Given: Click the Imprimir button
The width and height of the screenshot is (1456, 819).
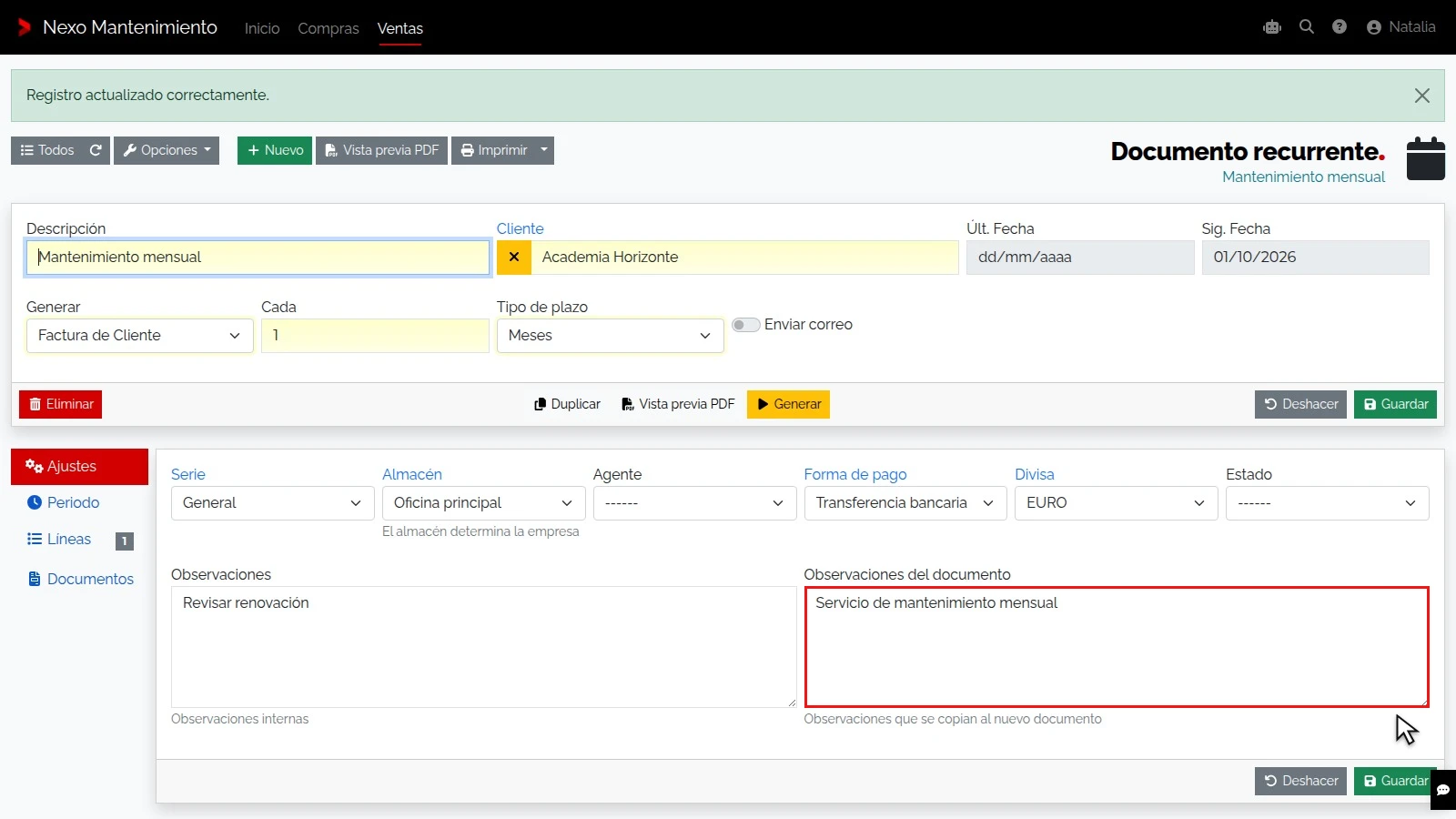Looking at the screenshot, I should [x=493, y=150].
